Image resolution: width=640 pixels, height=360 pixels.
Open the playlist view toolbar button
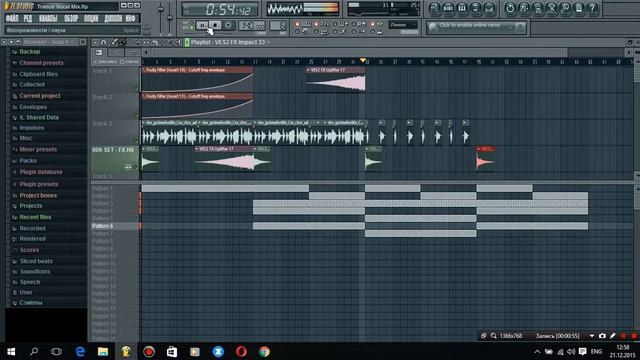coord(434,8)
